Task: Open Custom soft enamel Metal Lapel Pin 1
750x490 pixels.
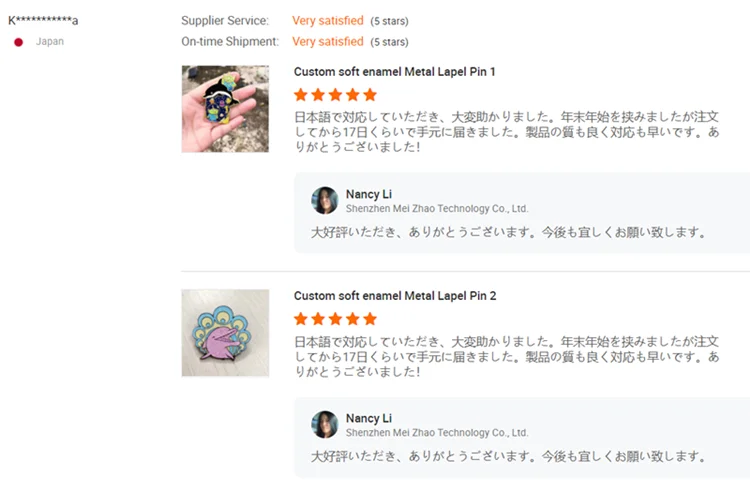Action: click(x=394, y=72)
